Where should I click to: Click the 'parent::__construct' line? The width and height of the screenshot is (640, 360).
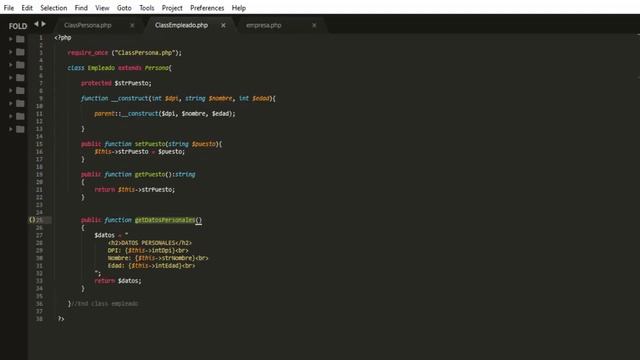[x=165, y=113]
